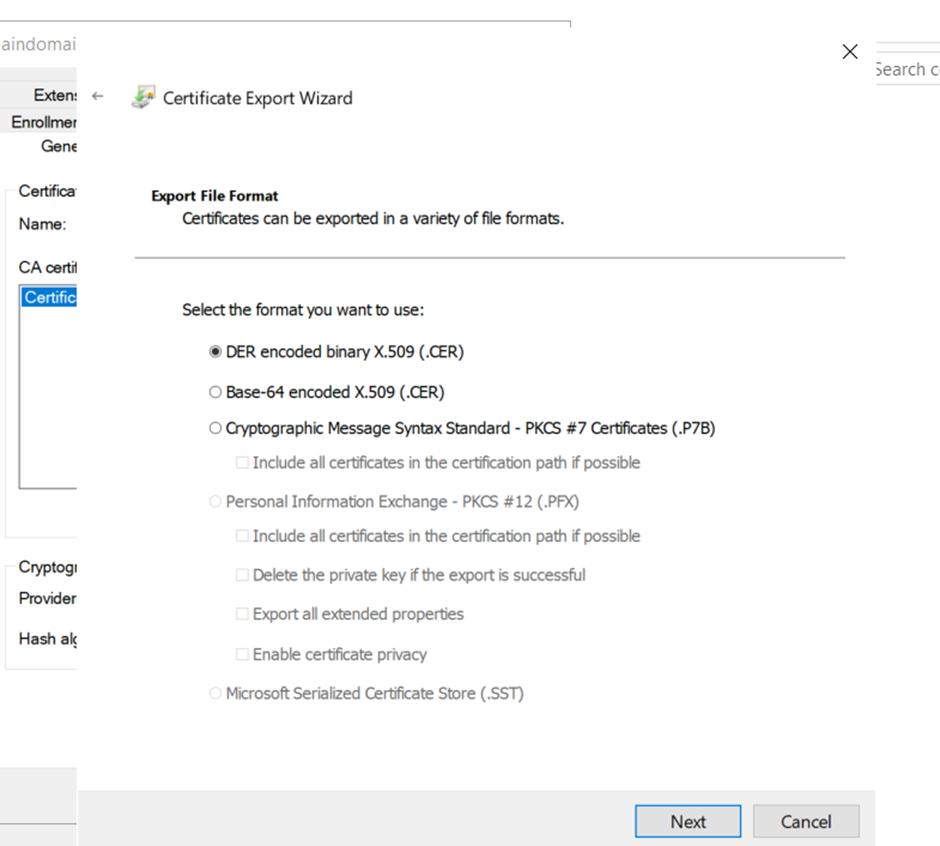Select DER encoded binary X.509 format
This screenshot has height=846, width=940.
pos(215,352)
